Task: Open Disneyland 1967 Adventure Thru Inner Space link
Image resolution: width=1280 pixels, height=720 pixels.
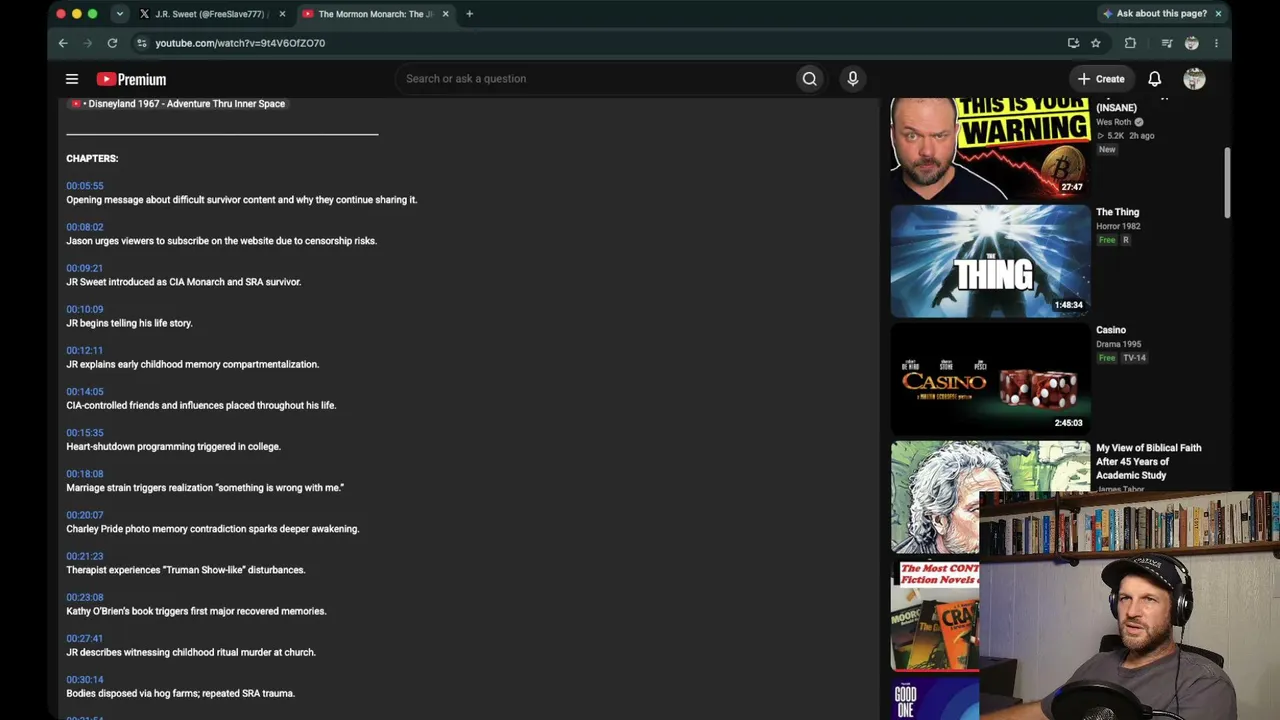Action: [x=178, y=104]
